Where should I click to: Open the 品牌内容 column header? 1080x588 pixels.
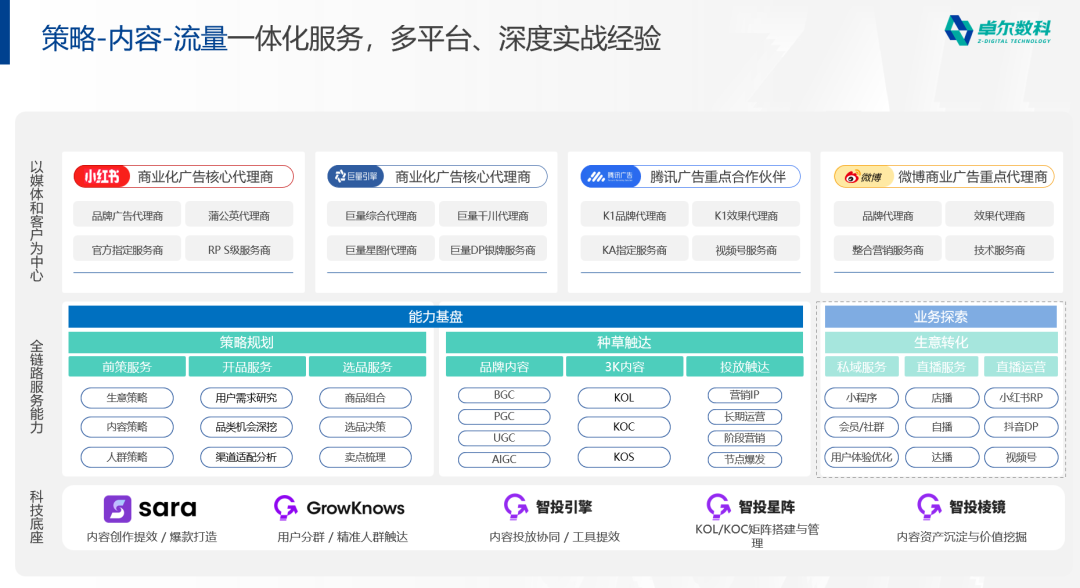point(504,367)
